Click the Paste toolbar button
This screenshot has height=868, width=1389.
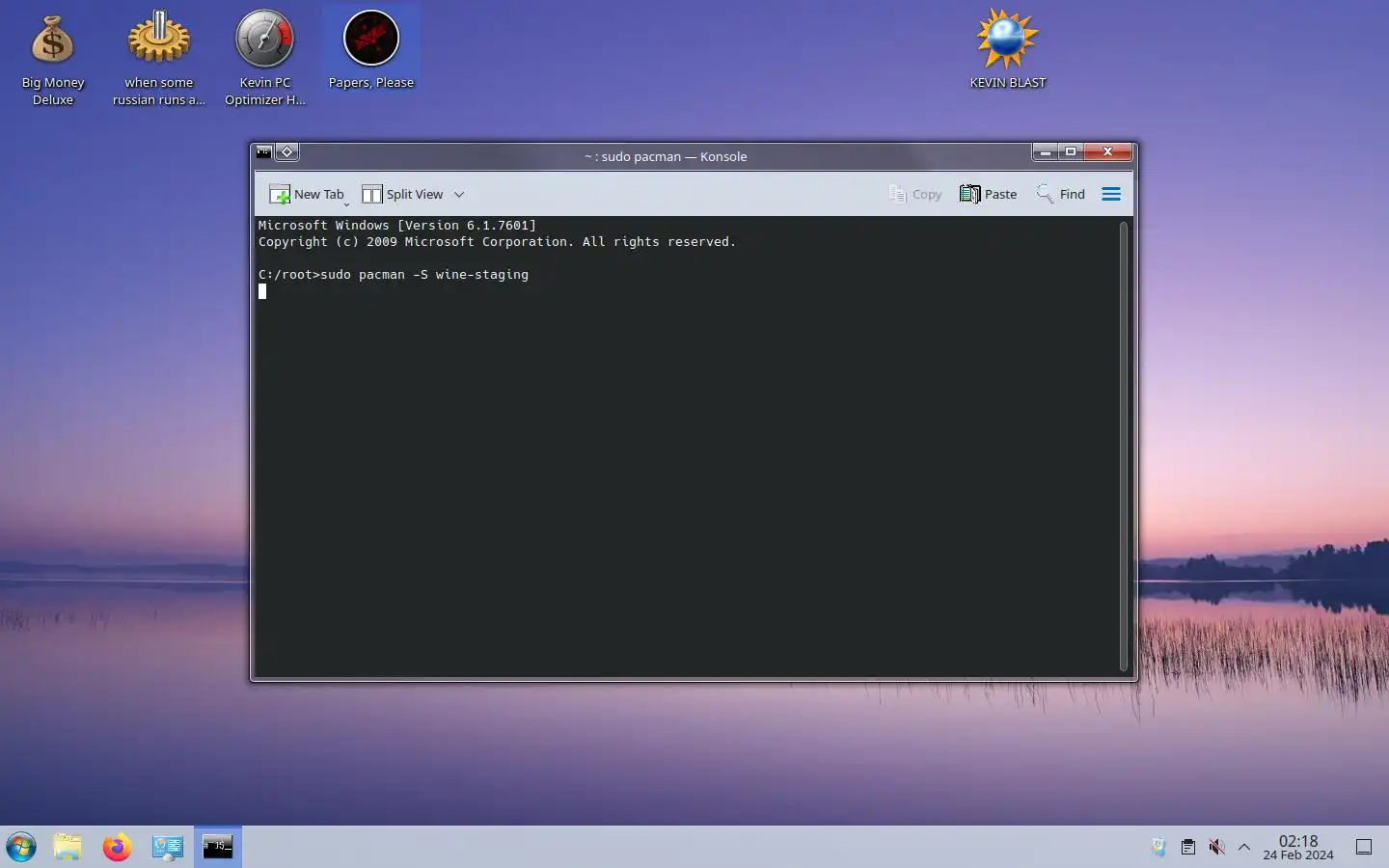(988, 194)
